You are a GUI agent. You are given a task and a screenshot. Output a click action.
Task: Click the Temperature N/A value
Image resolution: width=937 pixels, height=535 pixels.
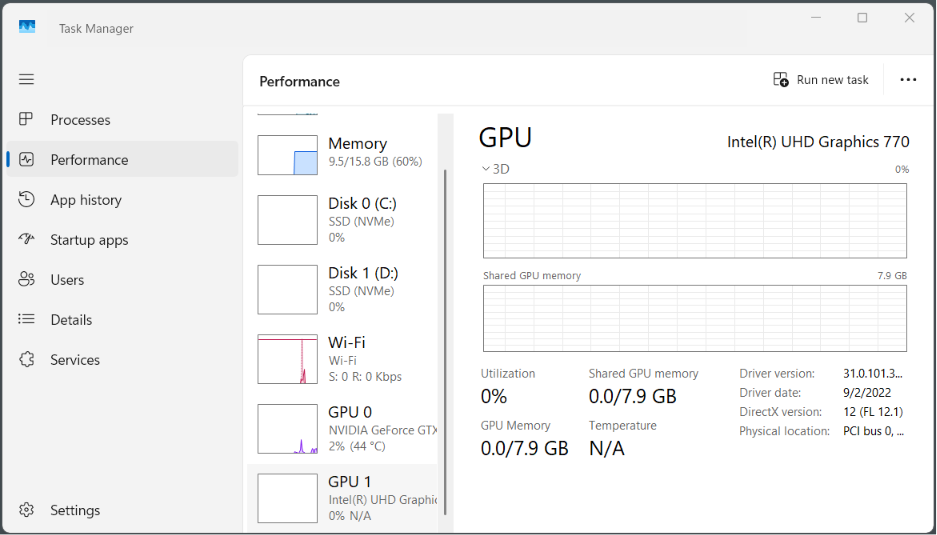click(x=607, y=448)
